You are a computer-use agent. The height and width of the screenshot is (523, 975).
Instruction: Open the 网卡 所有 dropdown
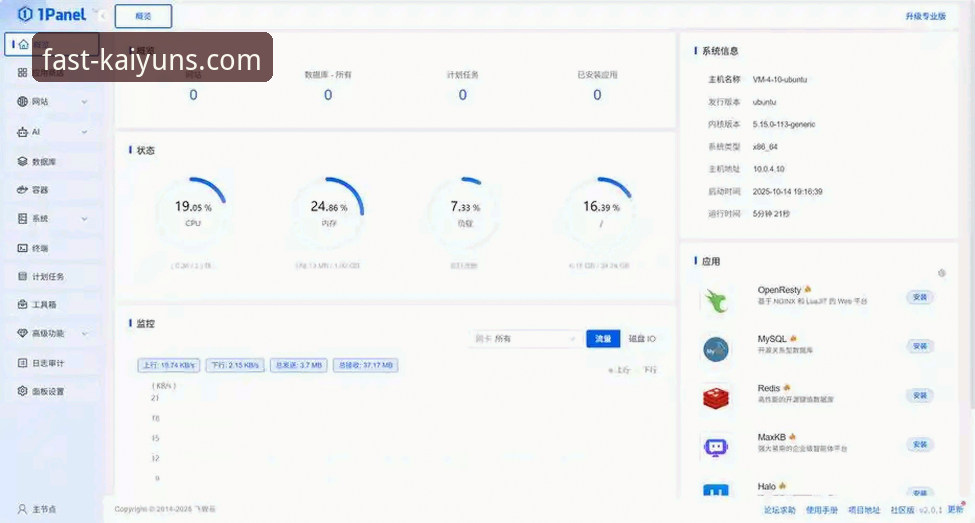(x=524, y=339)
